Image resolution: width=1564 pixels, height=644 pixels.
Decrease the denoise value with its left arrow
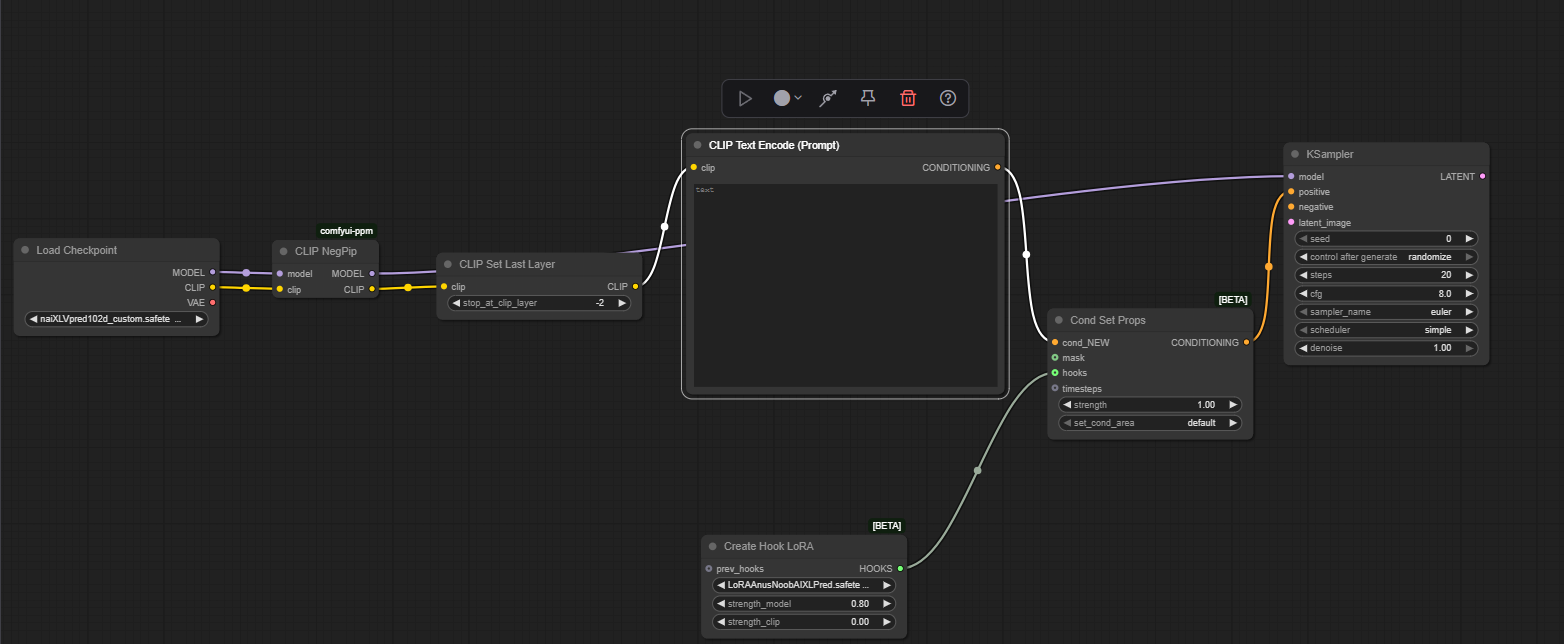click(1304, 348)
